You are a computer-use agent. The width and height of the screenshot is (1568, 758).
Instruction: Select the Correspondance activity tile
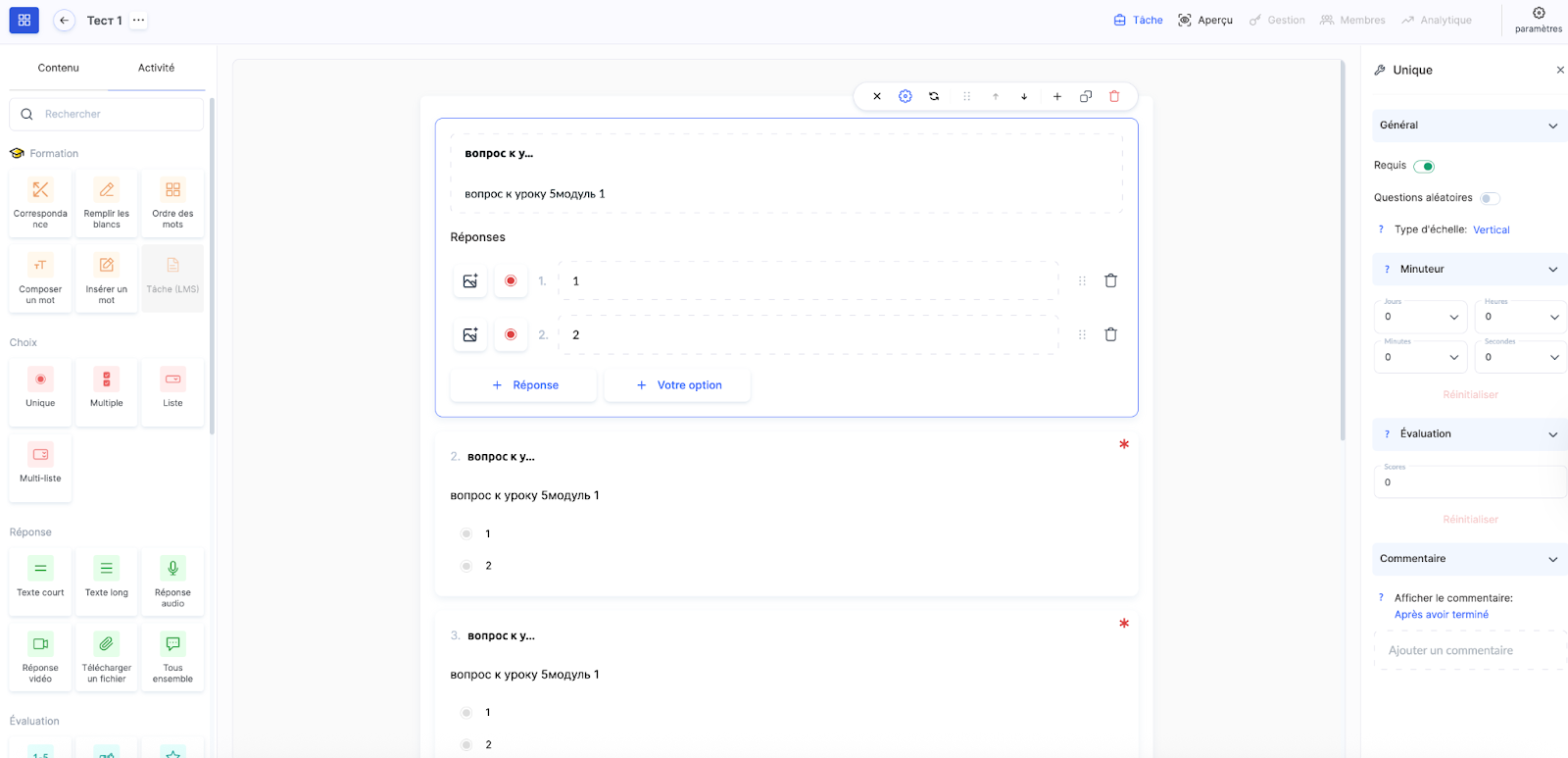click(40, 203)
